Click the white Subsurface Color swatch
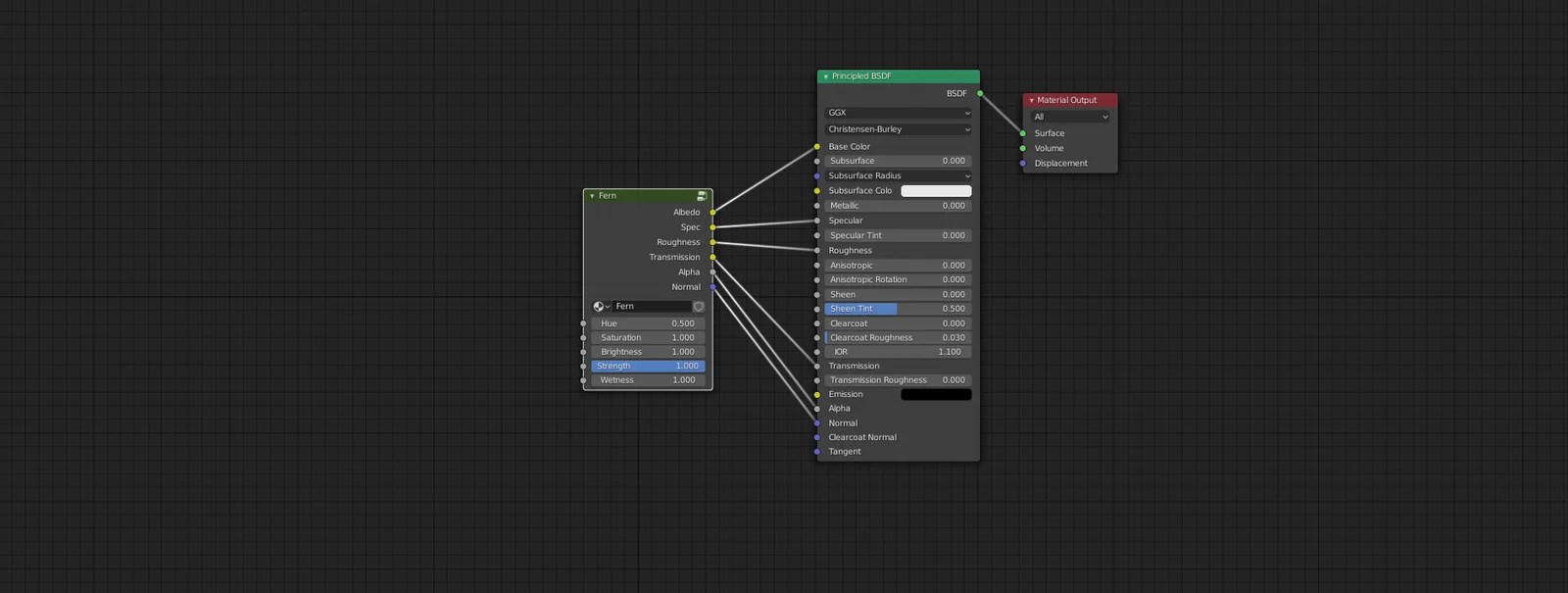The image size is (1568, 593). tap(936, 191)
